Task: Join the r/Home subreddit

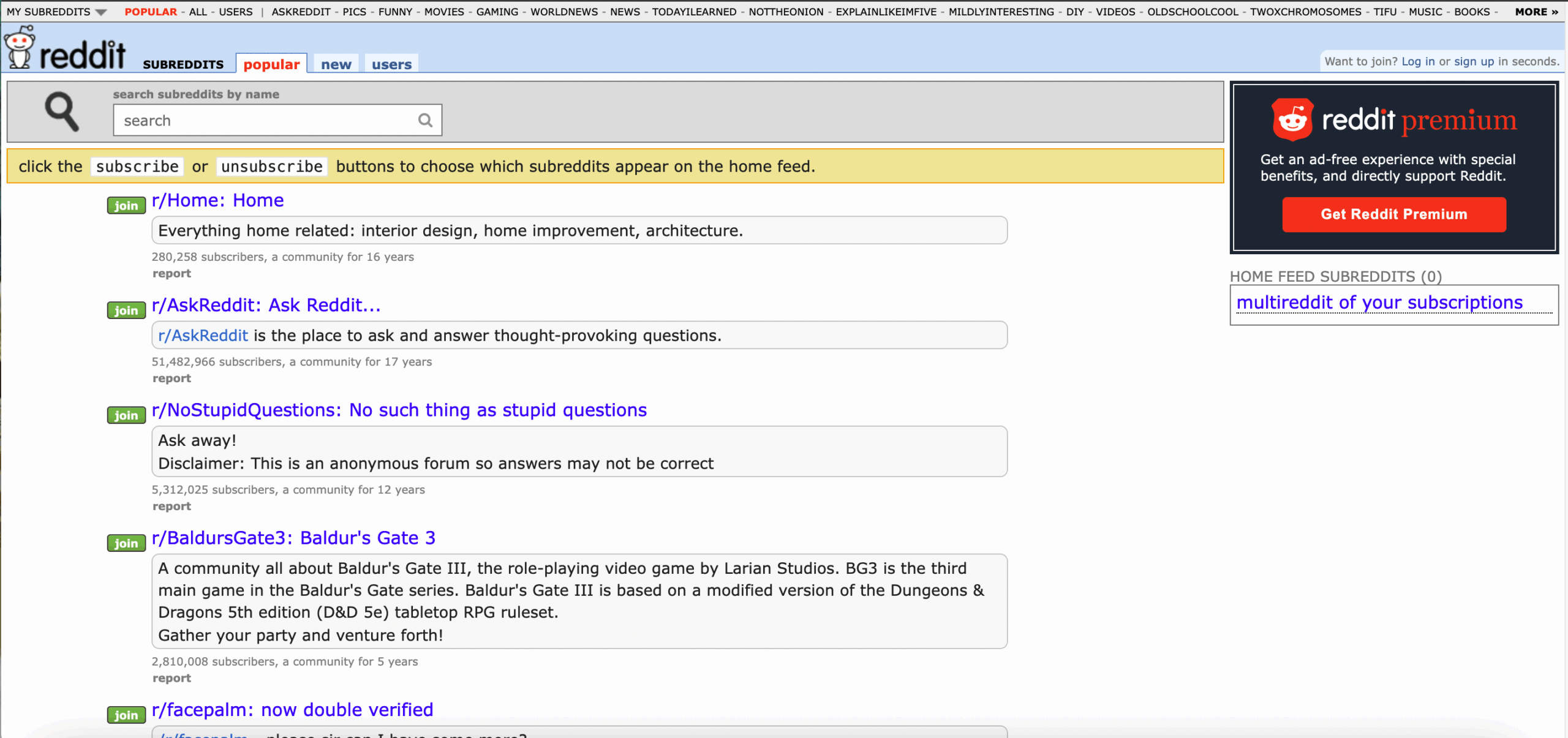Action: coord(126,206)
